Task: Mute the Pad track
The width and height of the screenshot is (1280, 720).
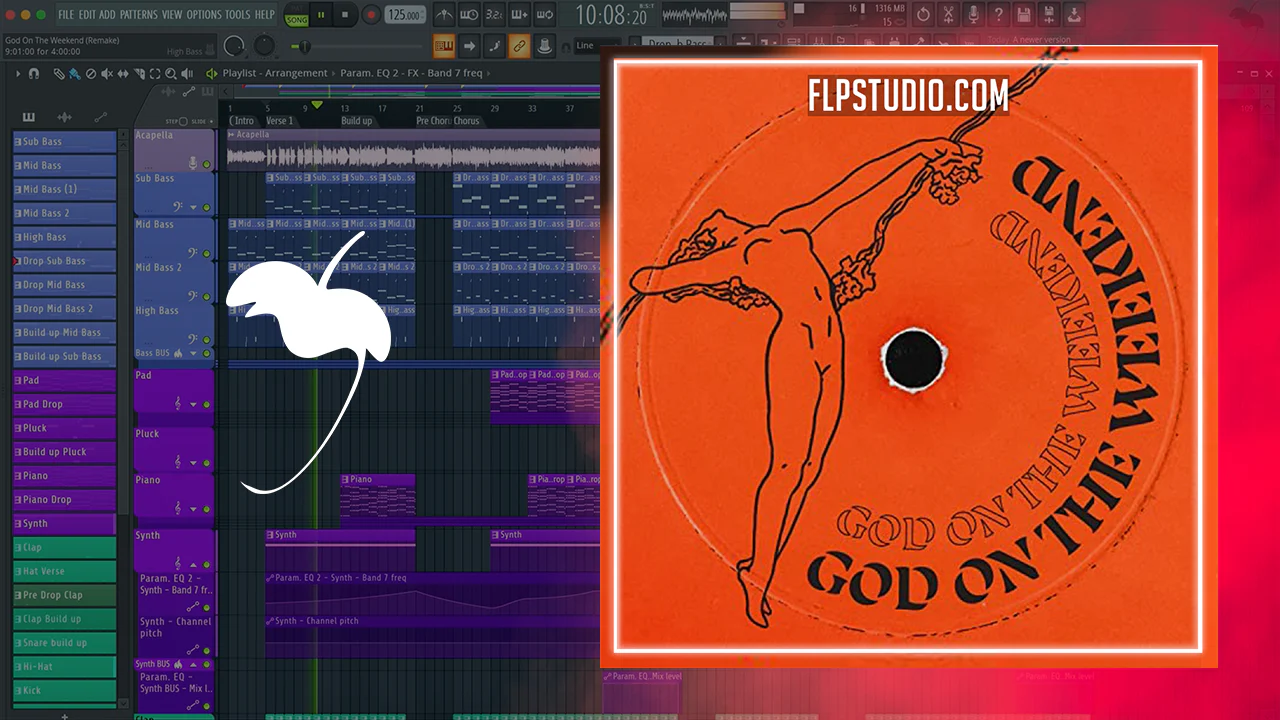Action: coord(207,404)
